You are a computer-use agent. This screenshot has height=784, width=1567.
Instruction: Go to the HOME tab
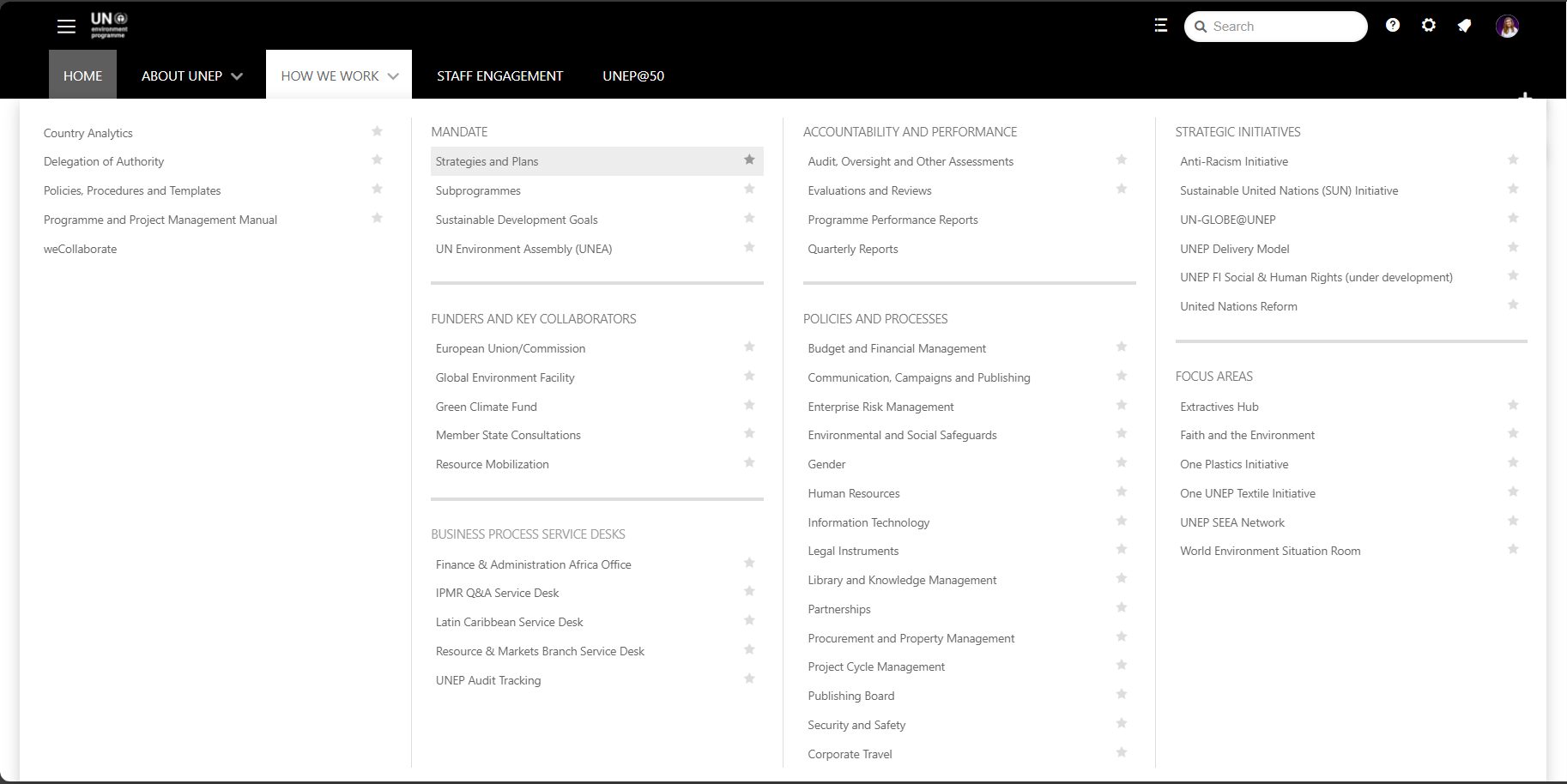click(82, 75)
